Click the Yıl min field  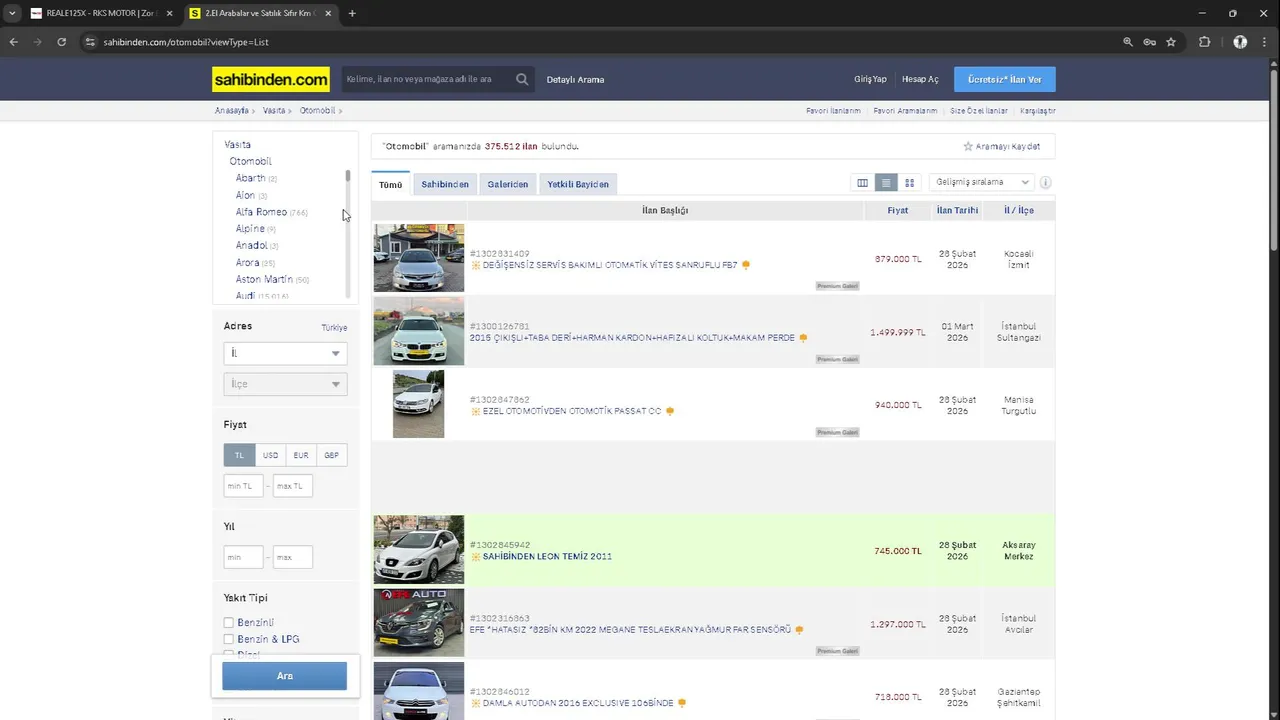[243, 557]
